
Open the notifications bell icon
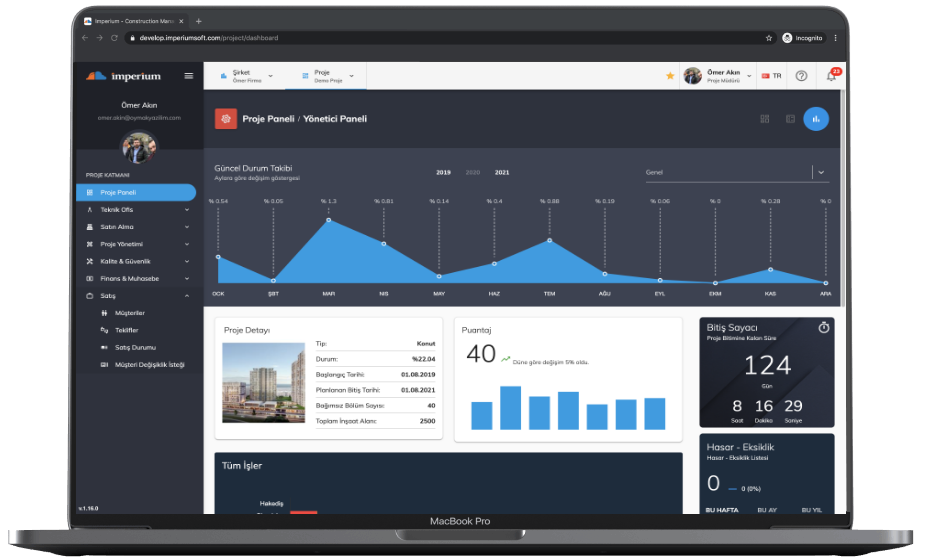point(831,76)
